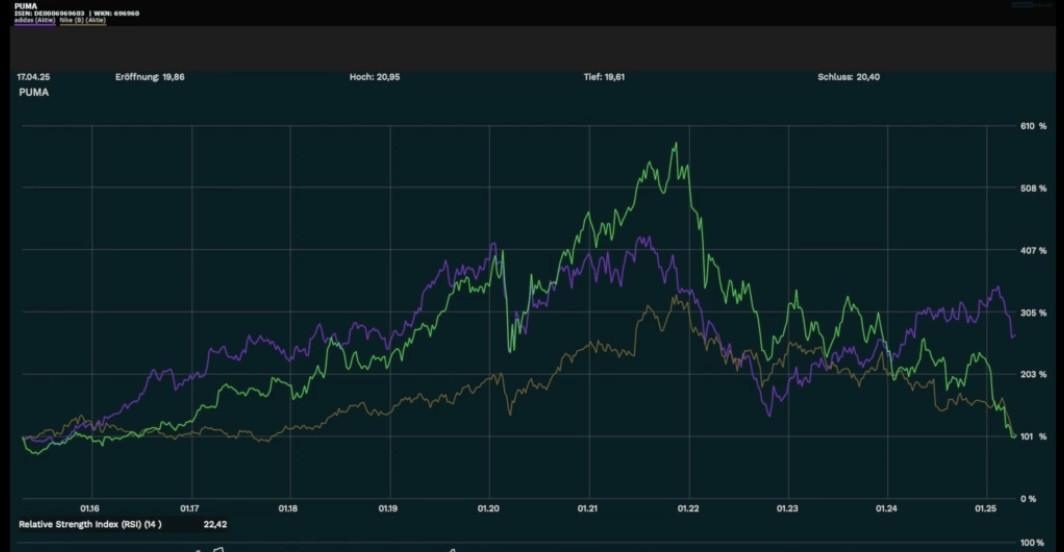The width and height of the screenshot is (1064, 552).
Task: Click the purple adidas line trough near 01.23
Action: 769,414
